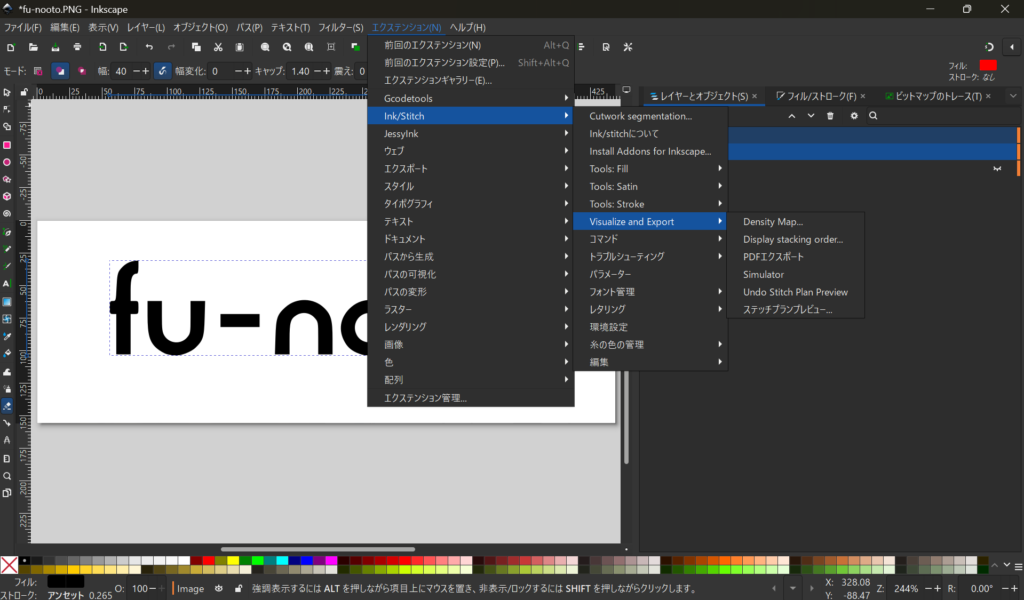Click the Undo arrow icon
1024x600 pixels.
click(x=149, y=47)
